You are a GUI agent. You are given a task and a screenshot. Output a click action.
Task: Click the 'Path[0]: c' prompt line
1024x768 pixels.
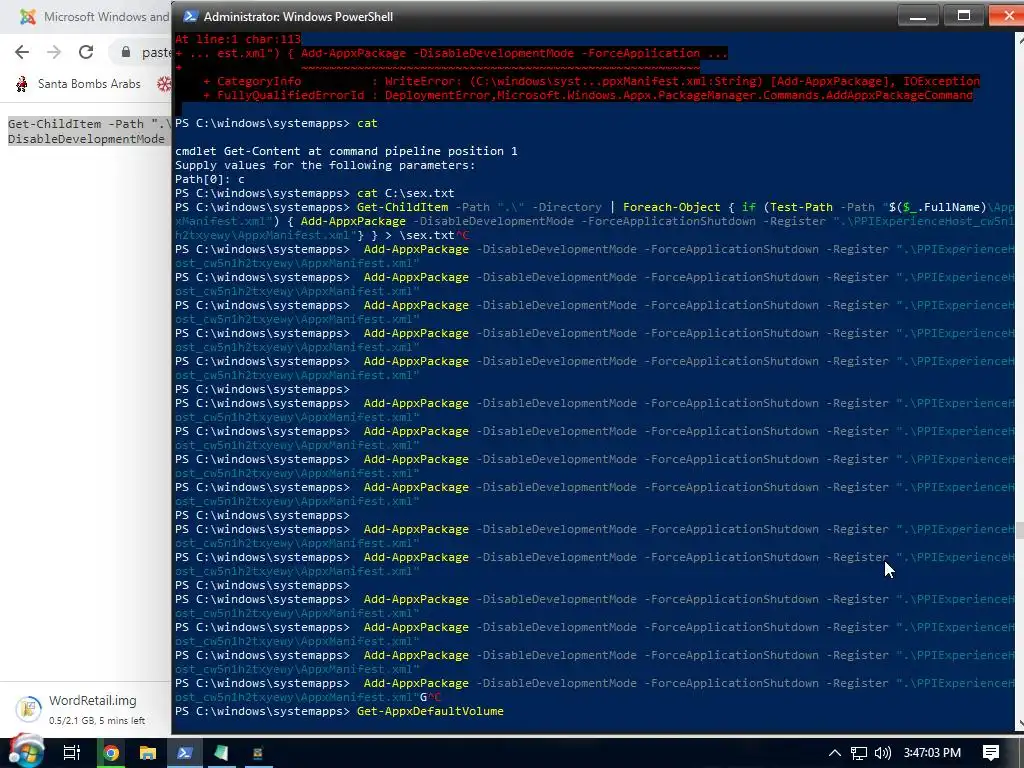pyautogui.click(x=210, y=179)
